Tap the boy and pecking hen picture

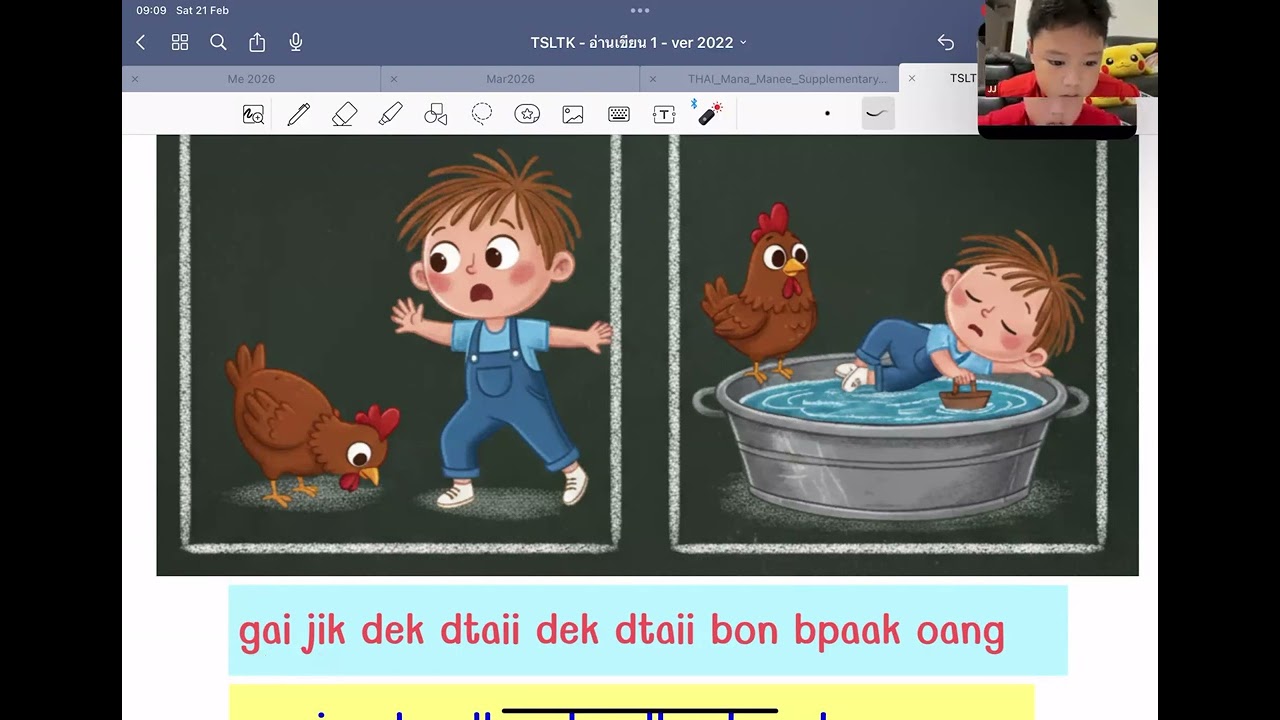[400, 345]
